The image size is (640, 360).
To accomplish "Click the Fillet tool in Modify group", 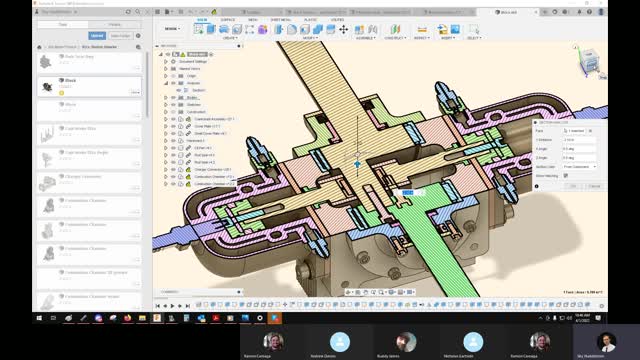I will (x=292, y=29).
